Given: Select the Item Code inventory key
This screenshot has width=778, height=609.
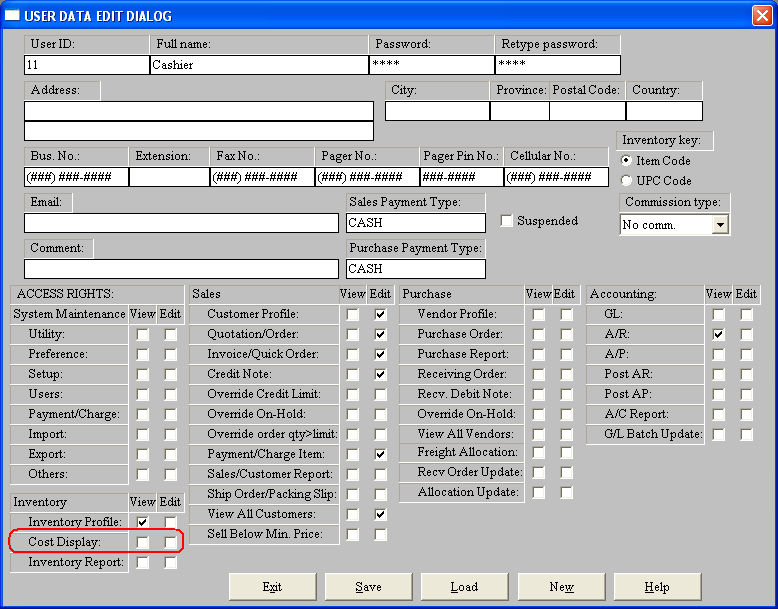Looking at the screenshot, I should (x=627, y=161).
